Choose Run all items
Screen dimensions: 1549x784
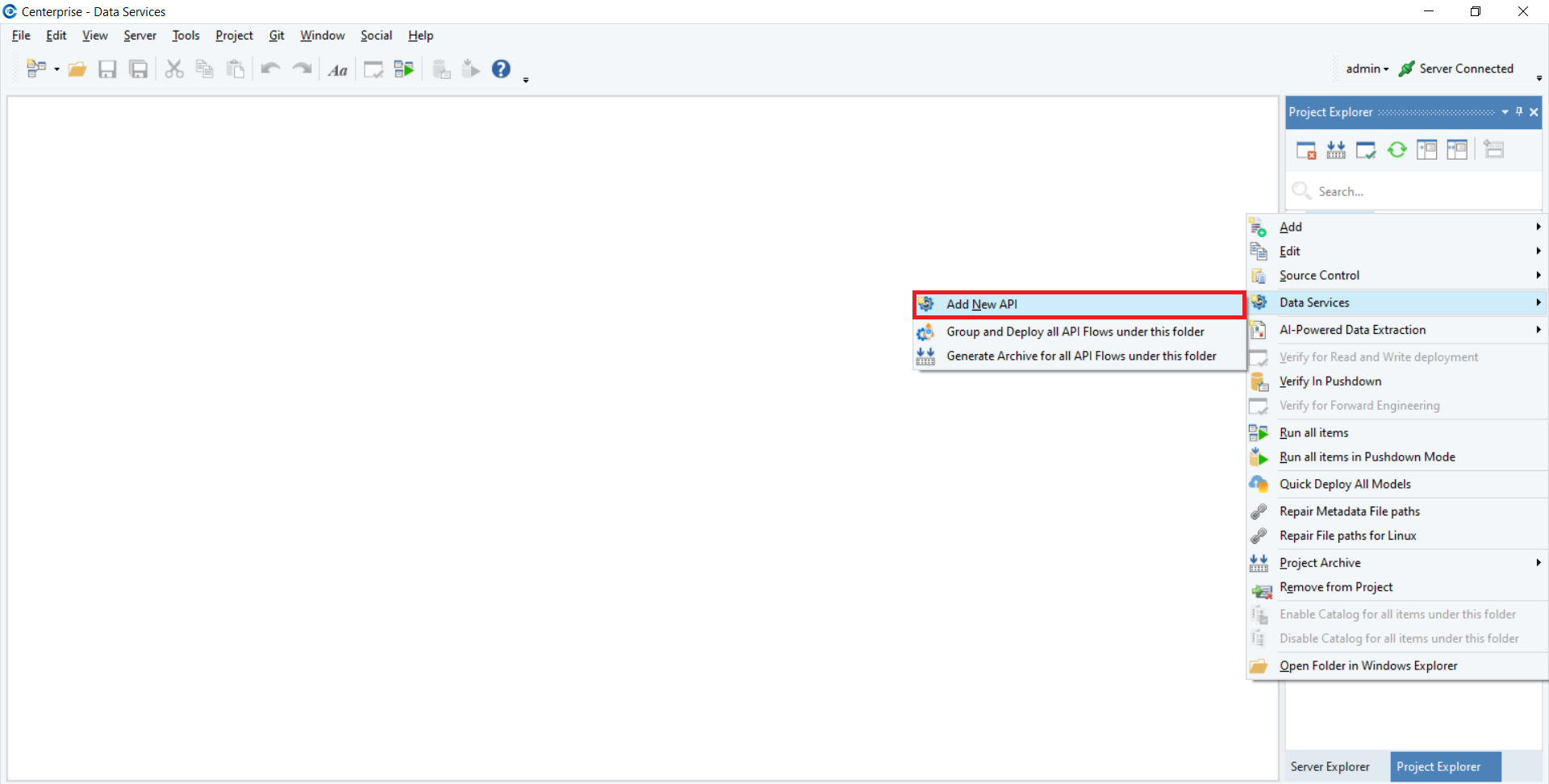[x=1397, y=432]
